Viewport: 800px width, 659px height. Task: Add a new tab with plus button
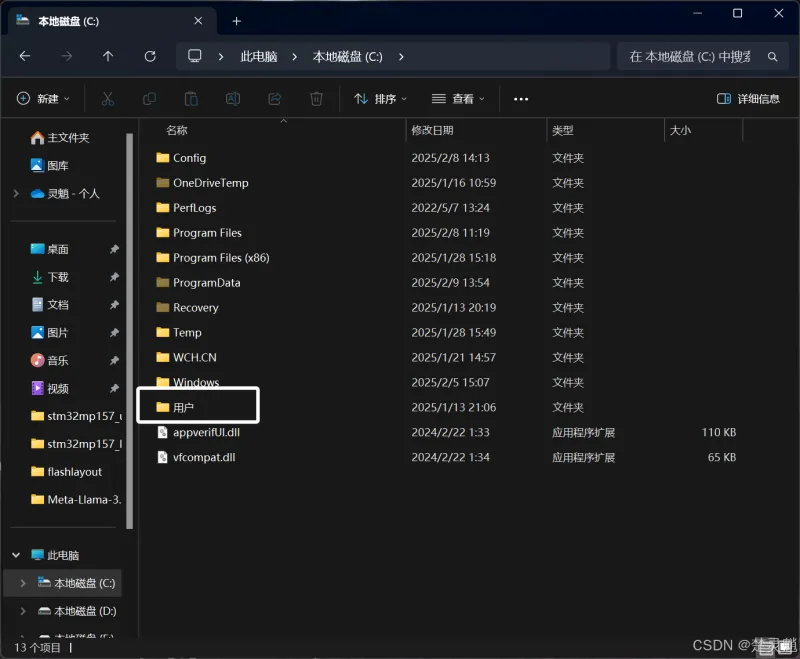pyautogui.click(x=237, y=20)
